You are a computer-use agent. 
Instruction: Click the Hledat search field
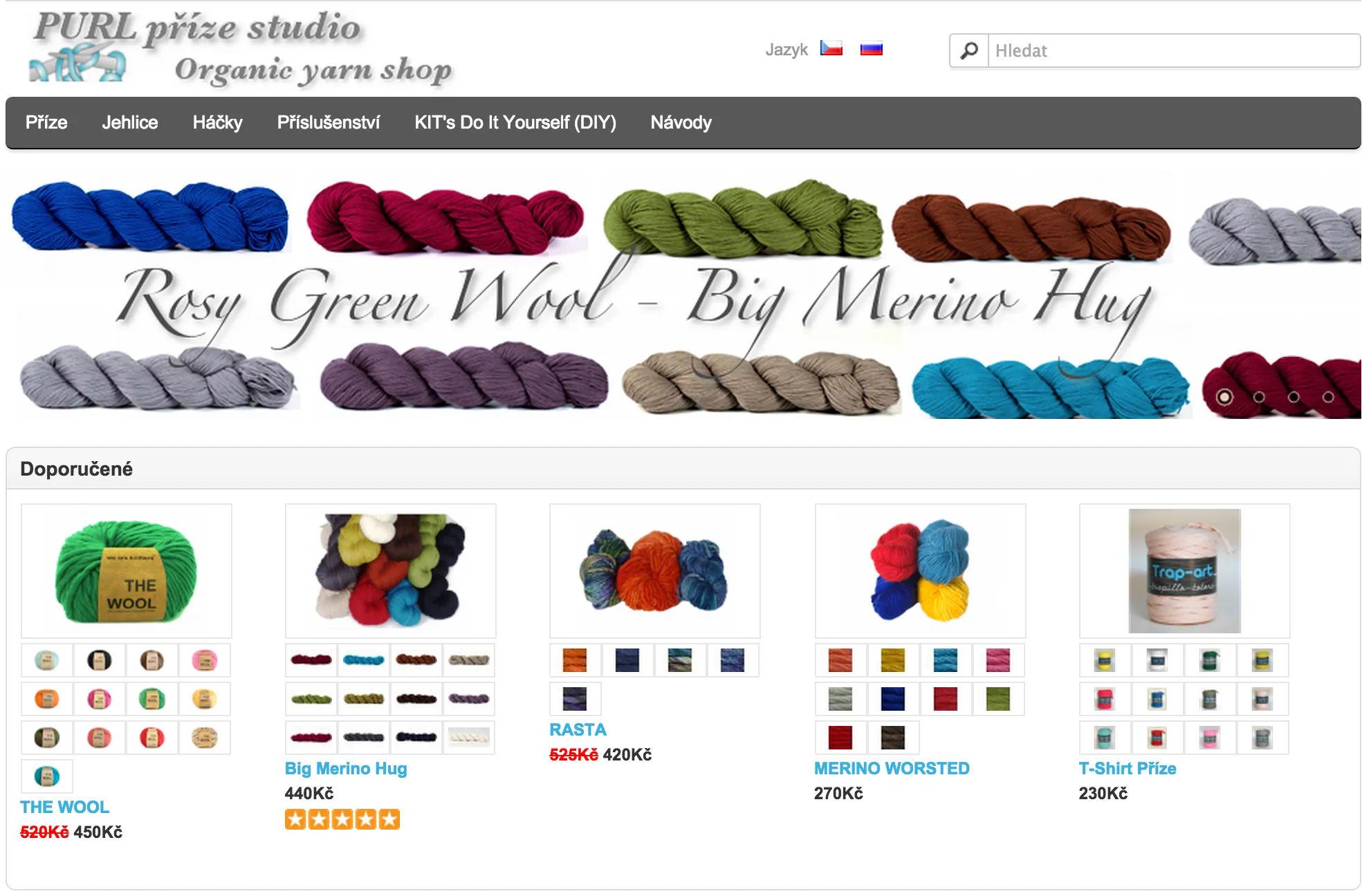tap(1174, 50)
